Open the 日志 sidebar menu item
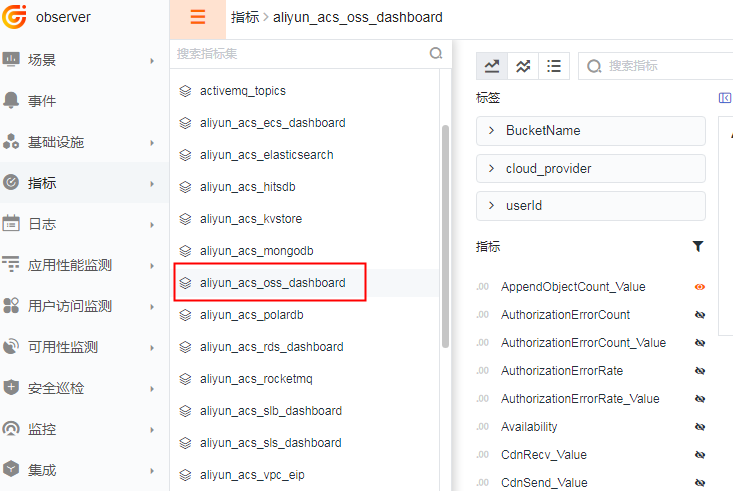Viewport: 733px width, 491px height. pos(84,224)
